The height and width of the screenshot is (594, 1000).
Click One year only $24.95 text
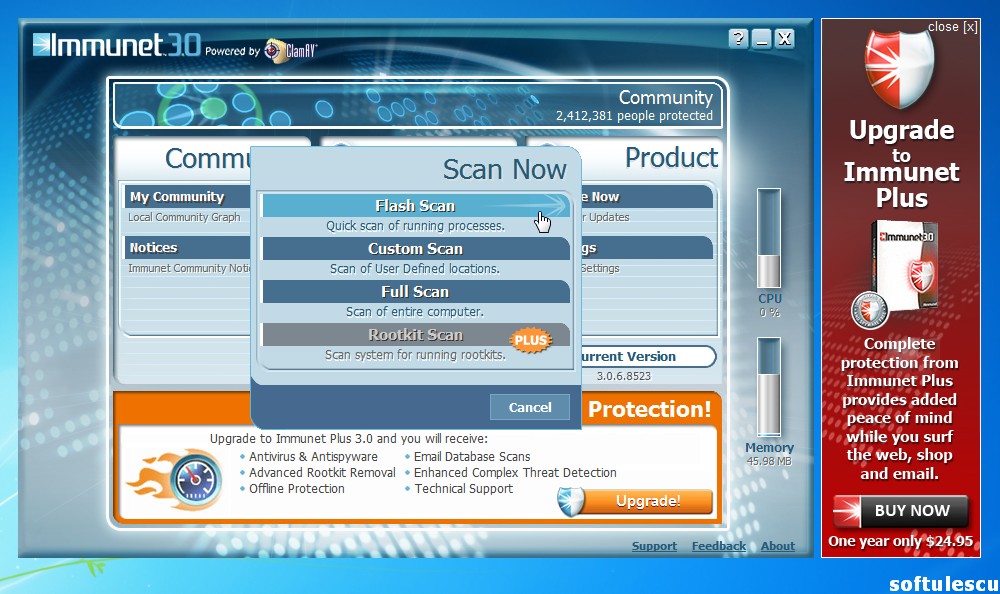click(901, 541)
